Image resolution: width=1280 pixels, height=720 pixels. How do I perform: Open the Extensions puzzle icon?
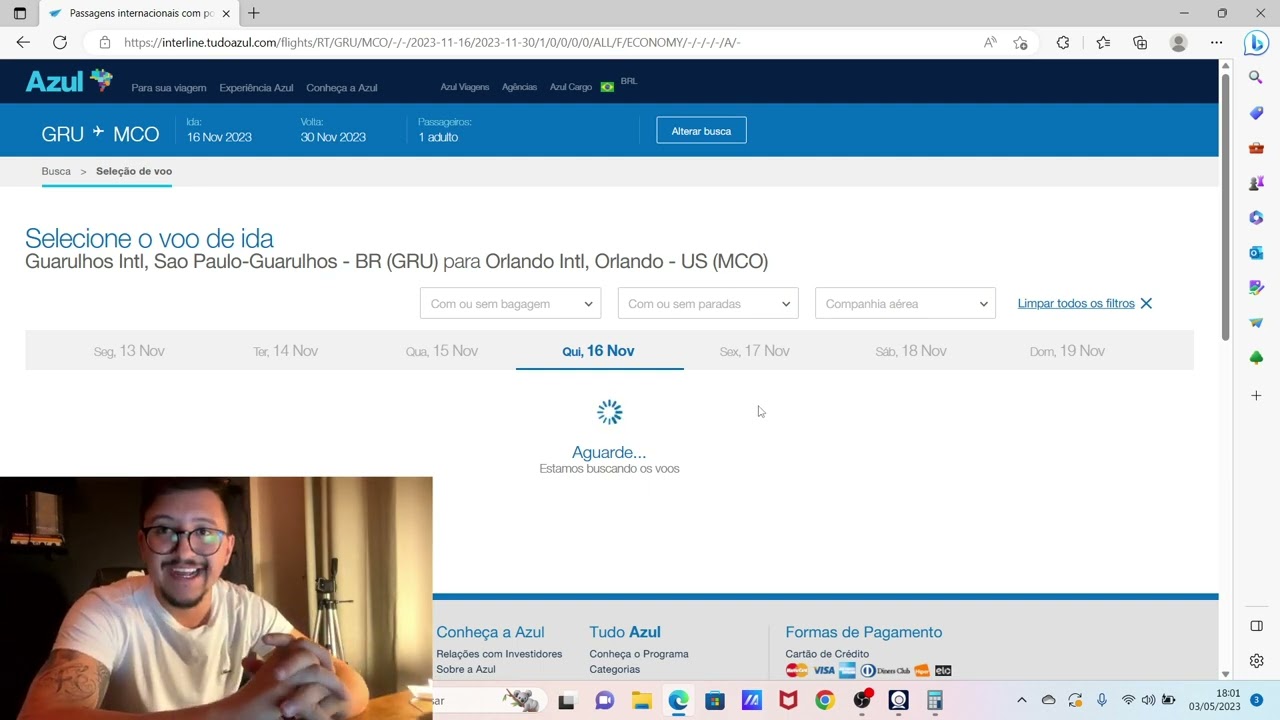pos(1063,42)
